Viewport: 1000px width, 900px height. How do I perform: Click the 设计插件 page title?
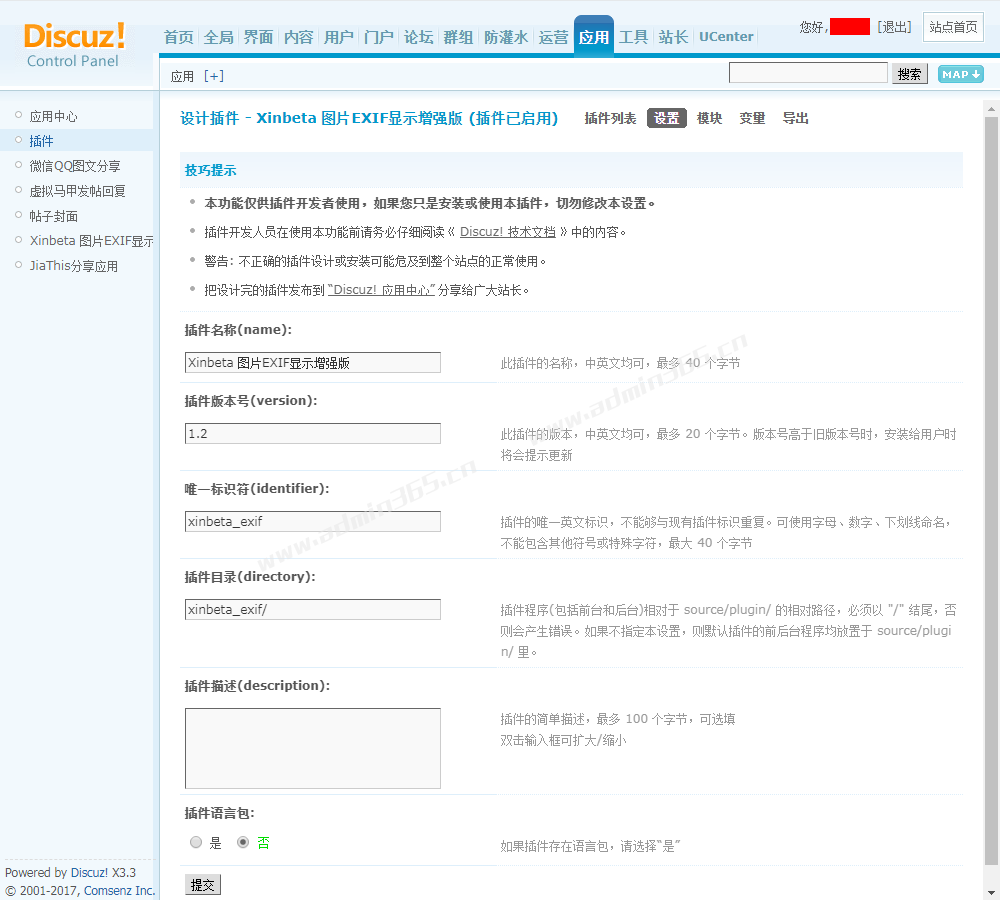coord(369,118)
